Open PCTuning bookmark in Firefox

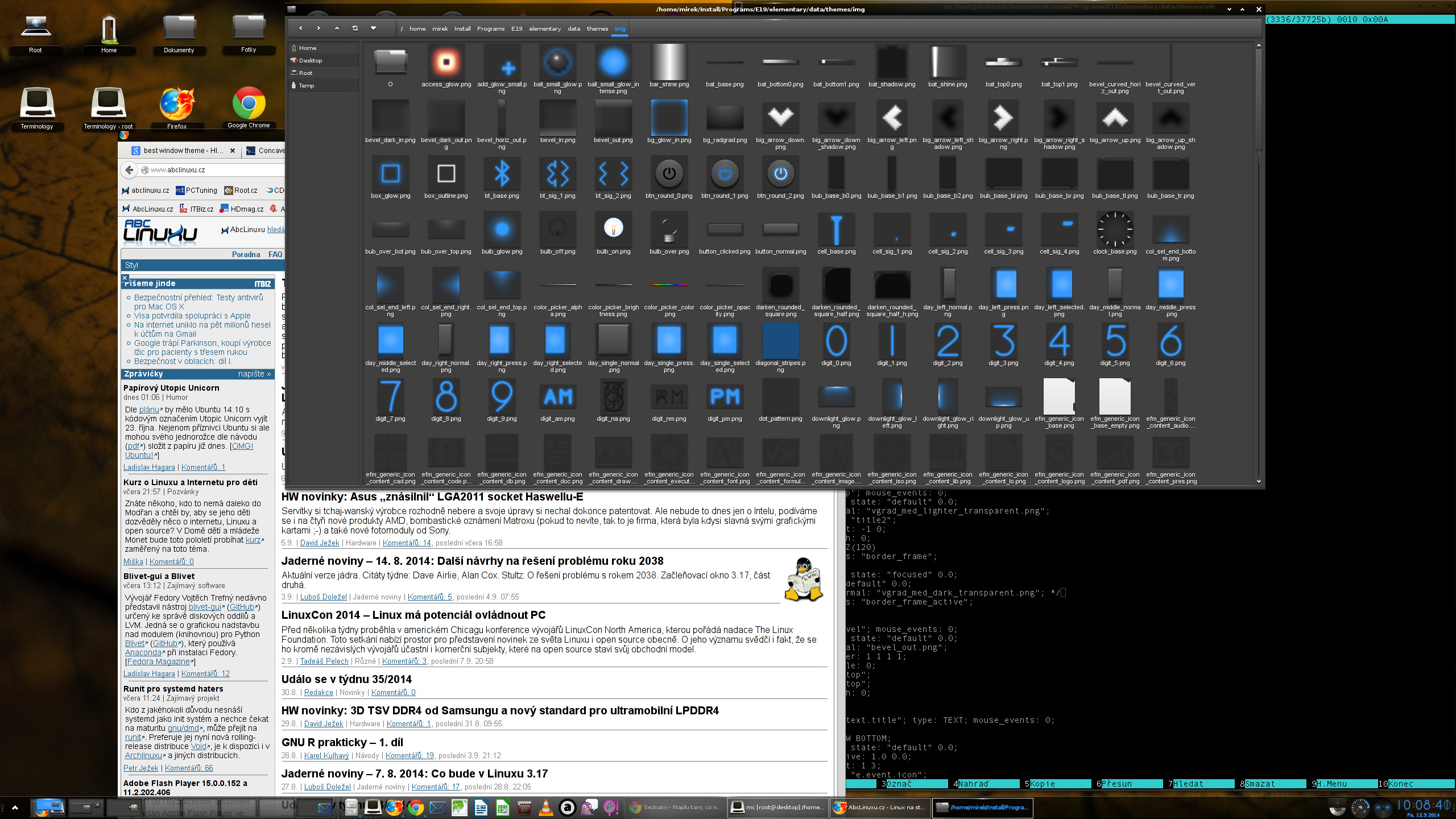[x=196, y=191]
